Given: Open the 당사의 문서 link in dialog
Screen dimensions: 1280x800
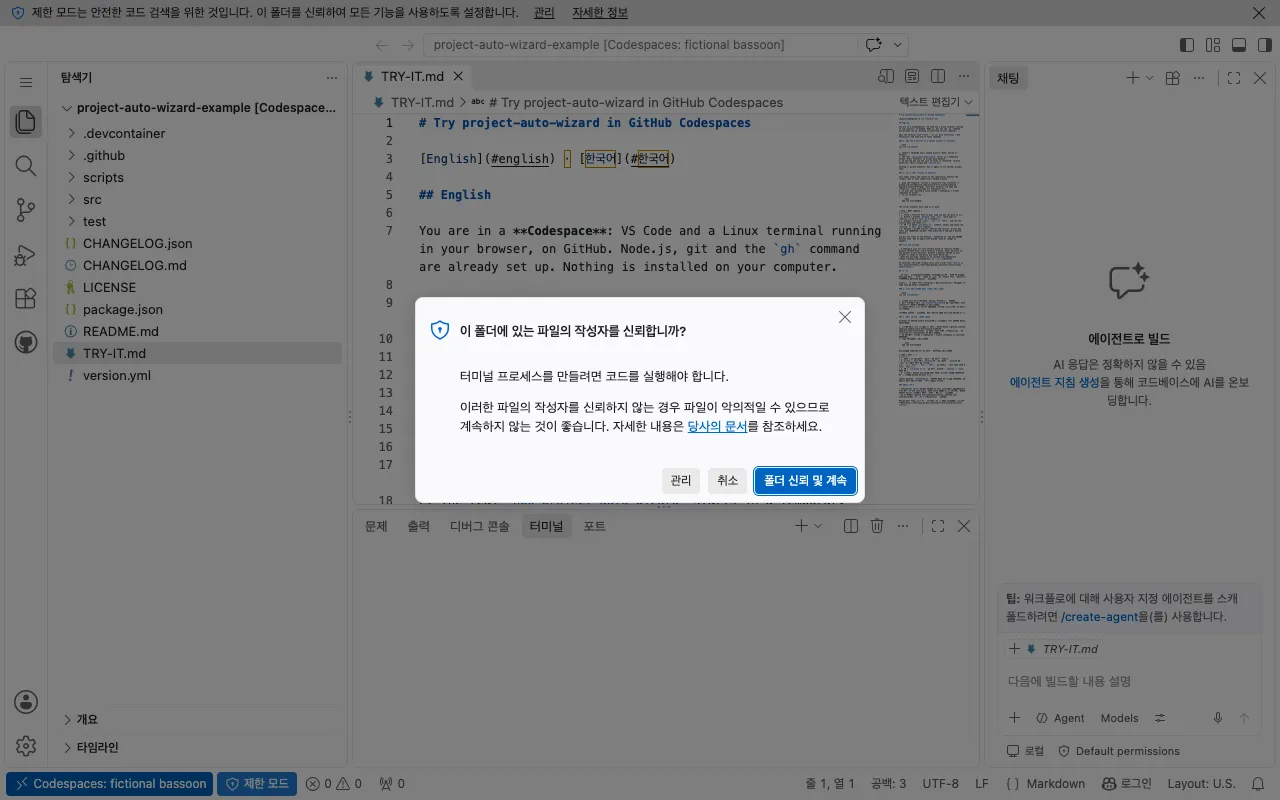Looking at the screenshot, I should (717, 426).
